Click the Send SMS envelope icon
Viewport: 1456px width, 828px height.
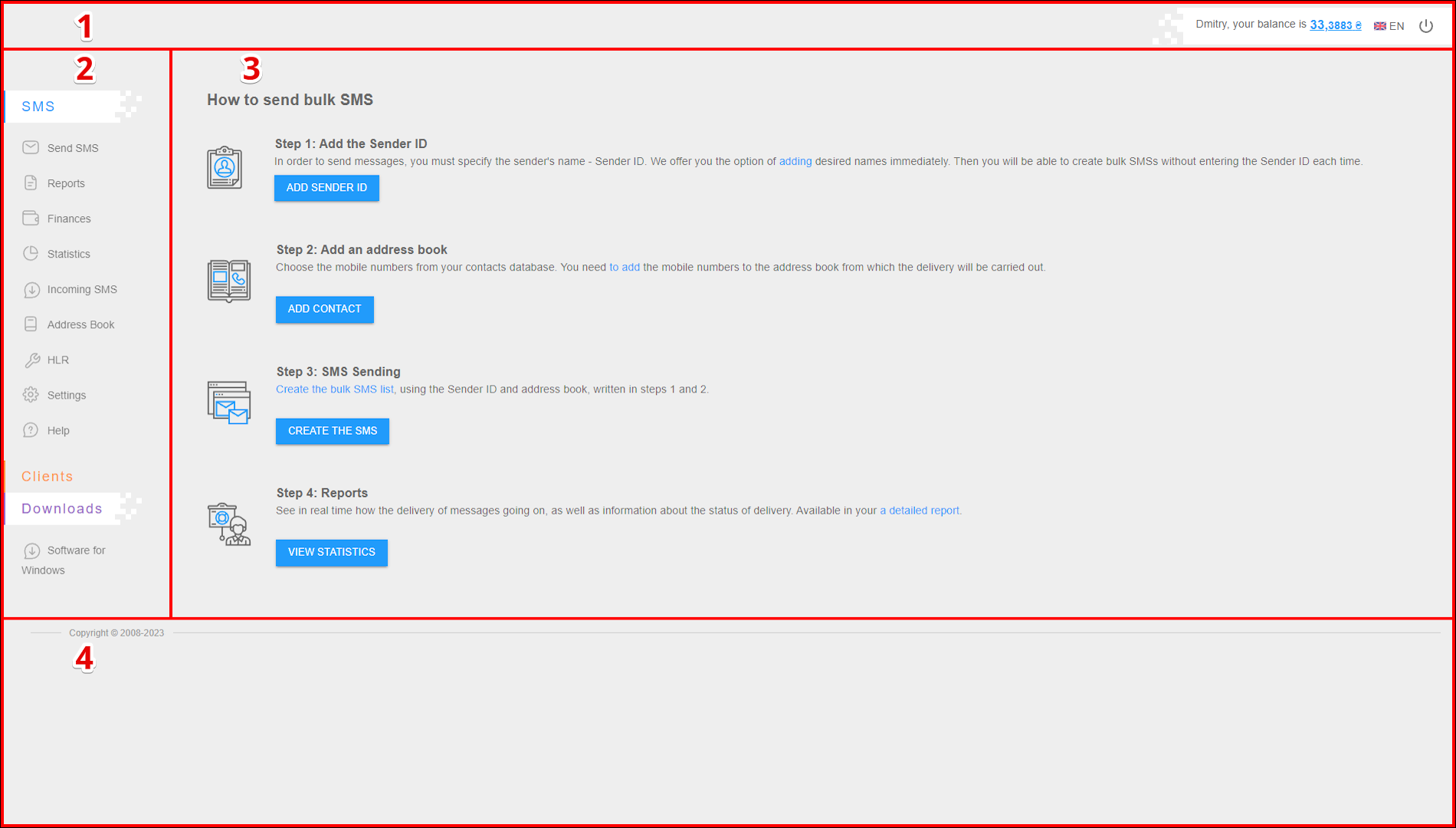pyautogui.click(x=31, y=147)
